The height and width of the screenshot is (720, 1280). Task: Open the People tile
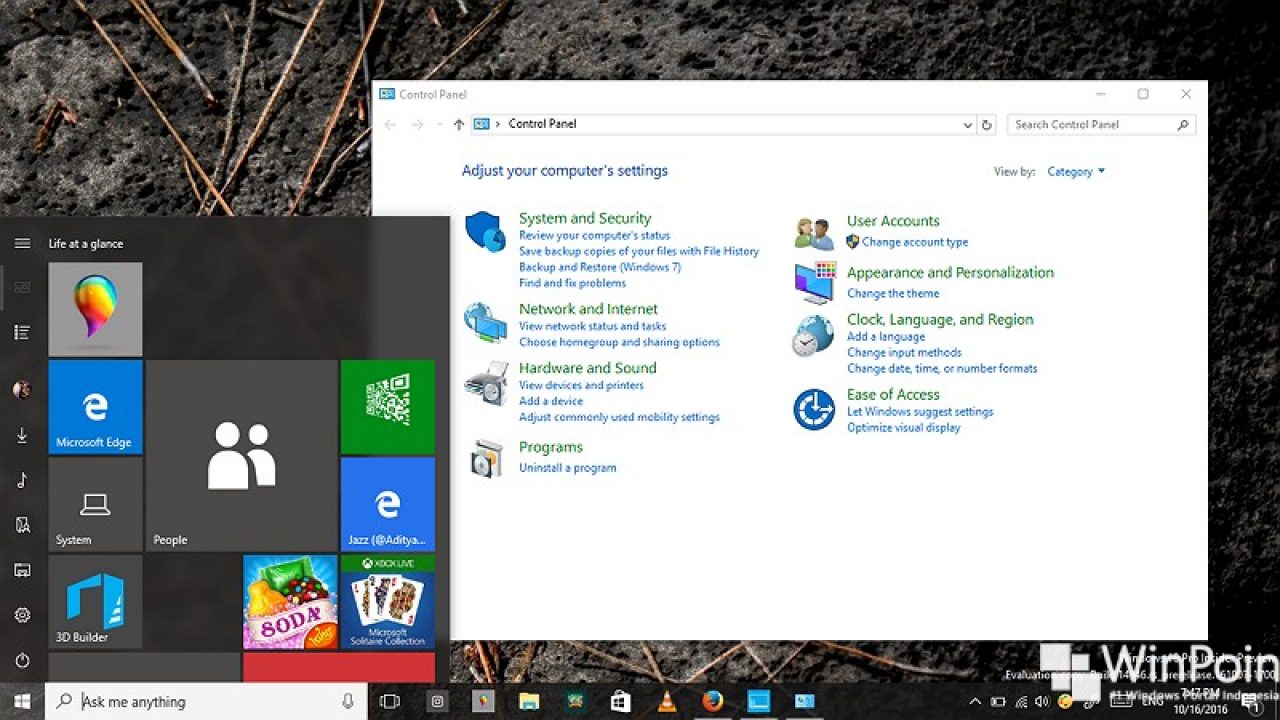click(x=241, y=456)
